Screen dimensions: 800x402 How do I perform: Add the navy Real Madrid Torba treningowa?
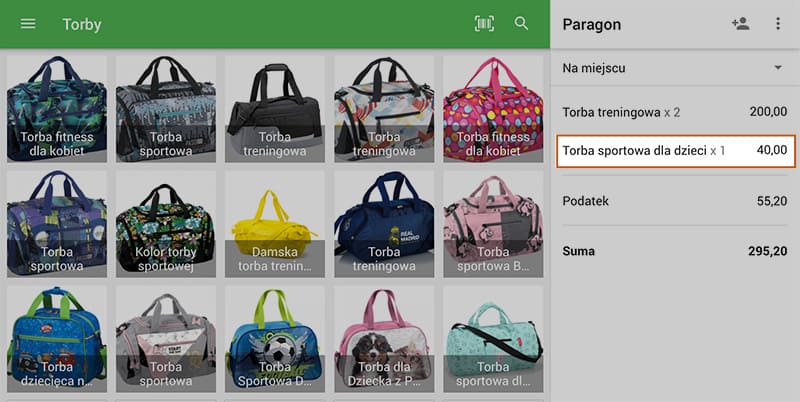pyautogui.click(x=384, y=223)
